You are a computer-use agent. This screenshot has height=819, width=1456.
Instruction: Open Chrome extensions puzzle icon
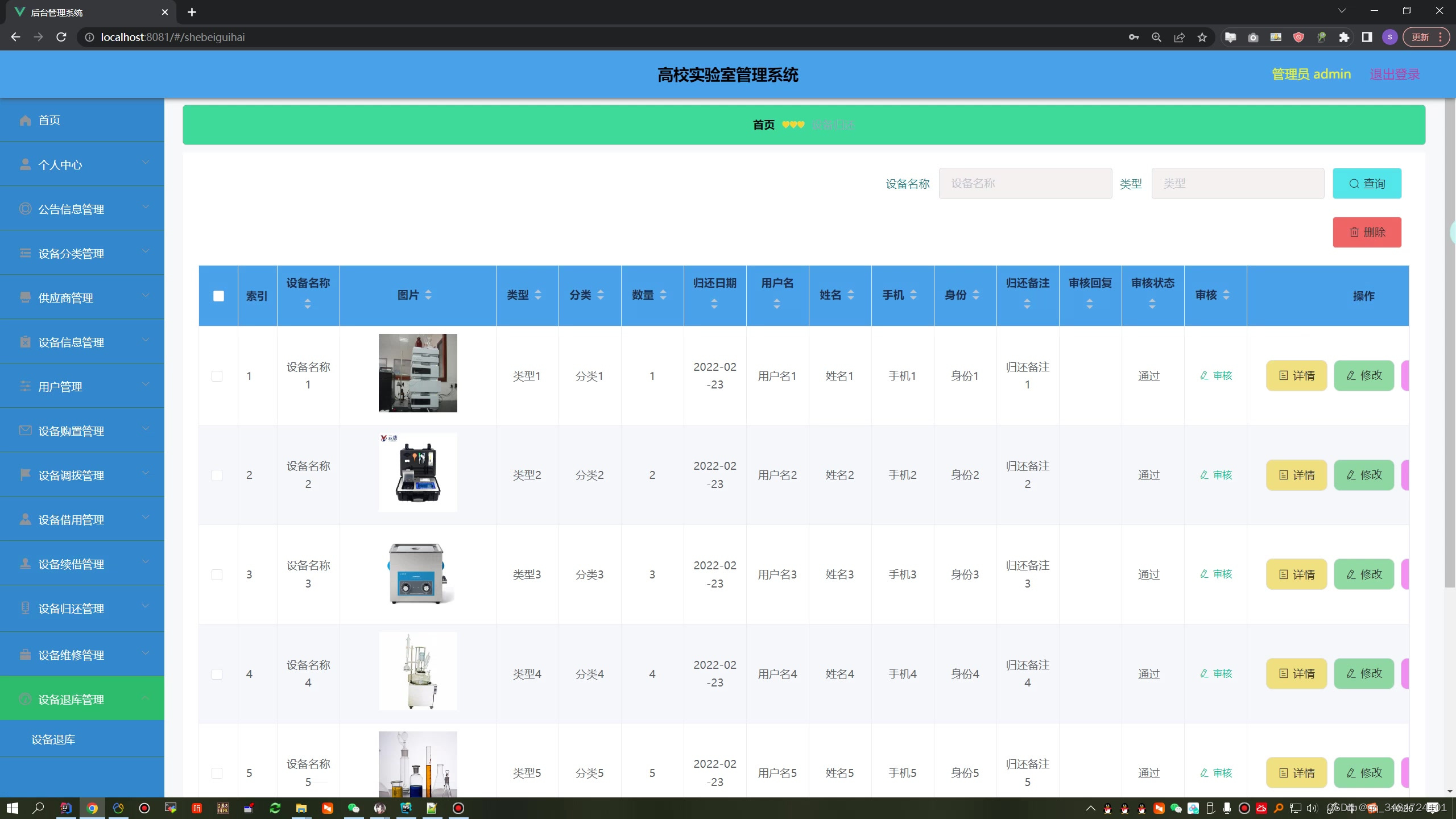1344,38
